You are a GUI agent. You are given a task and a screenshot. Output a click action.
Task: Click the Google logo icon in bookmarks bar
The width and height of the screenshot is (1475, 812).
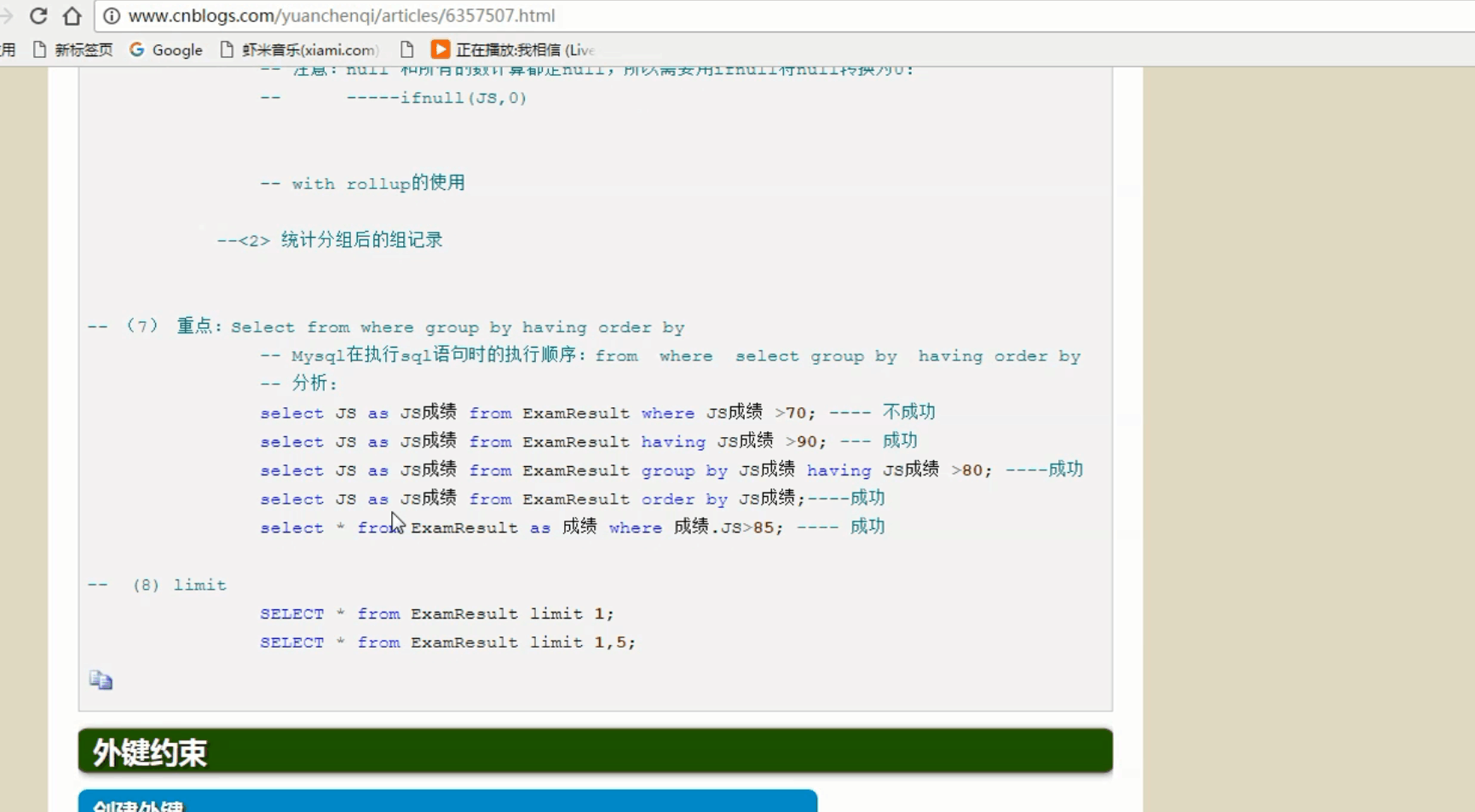tap(137, 49)
